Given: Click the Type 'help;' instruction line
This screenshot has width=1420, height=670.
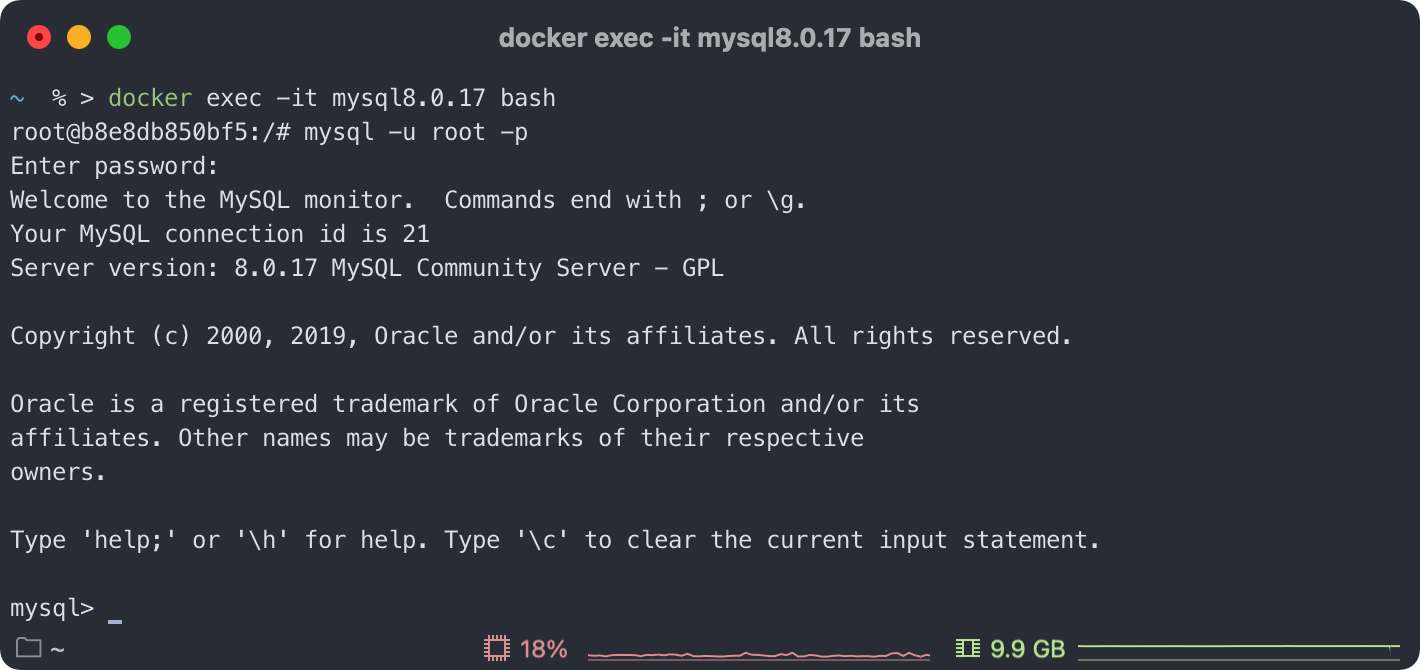Looking at the screenshot, I should coord(555,540).
